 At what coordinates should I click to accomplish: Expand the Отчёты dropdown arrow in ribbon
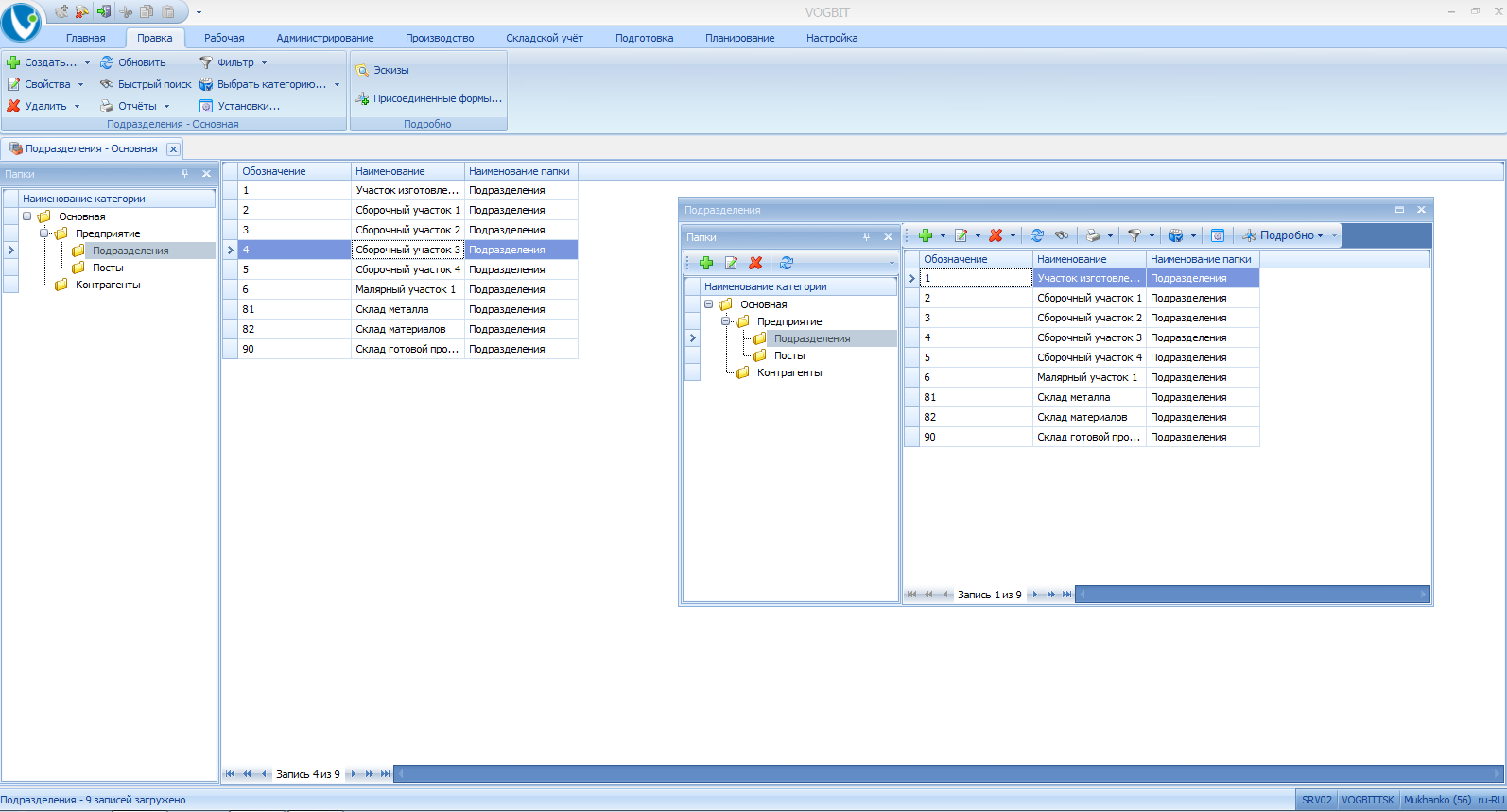tap(166, 107)
